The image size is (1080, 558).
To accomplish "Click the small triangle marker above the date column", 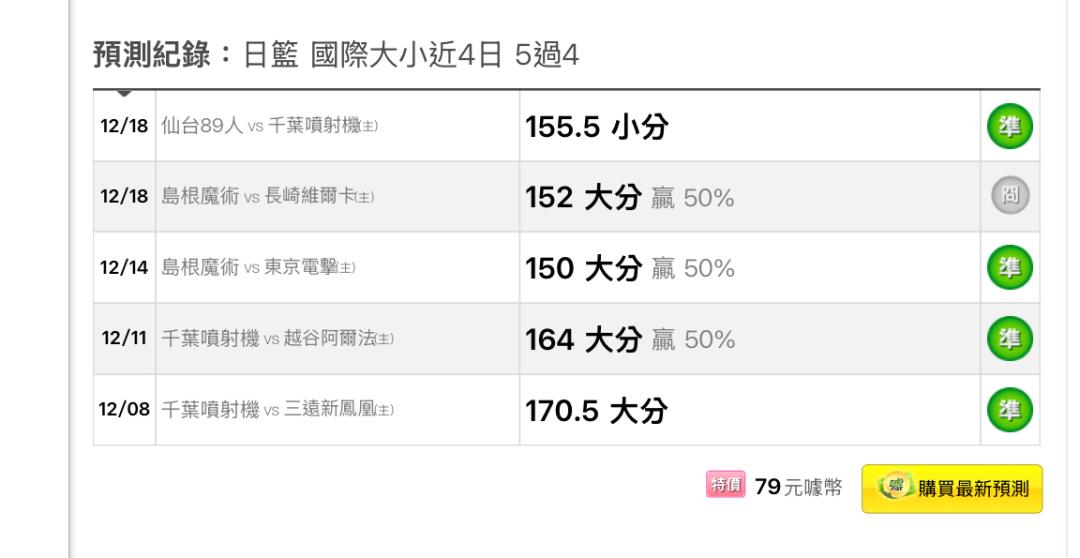I will pos(124,93).
